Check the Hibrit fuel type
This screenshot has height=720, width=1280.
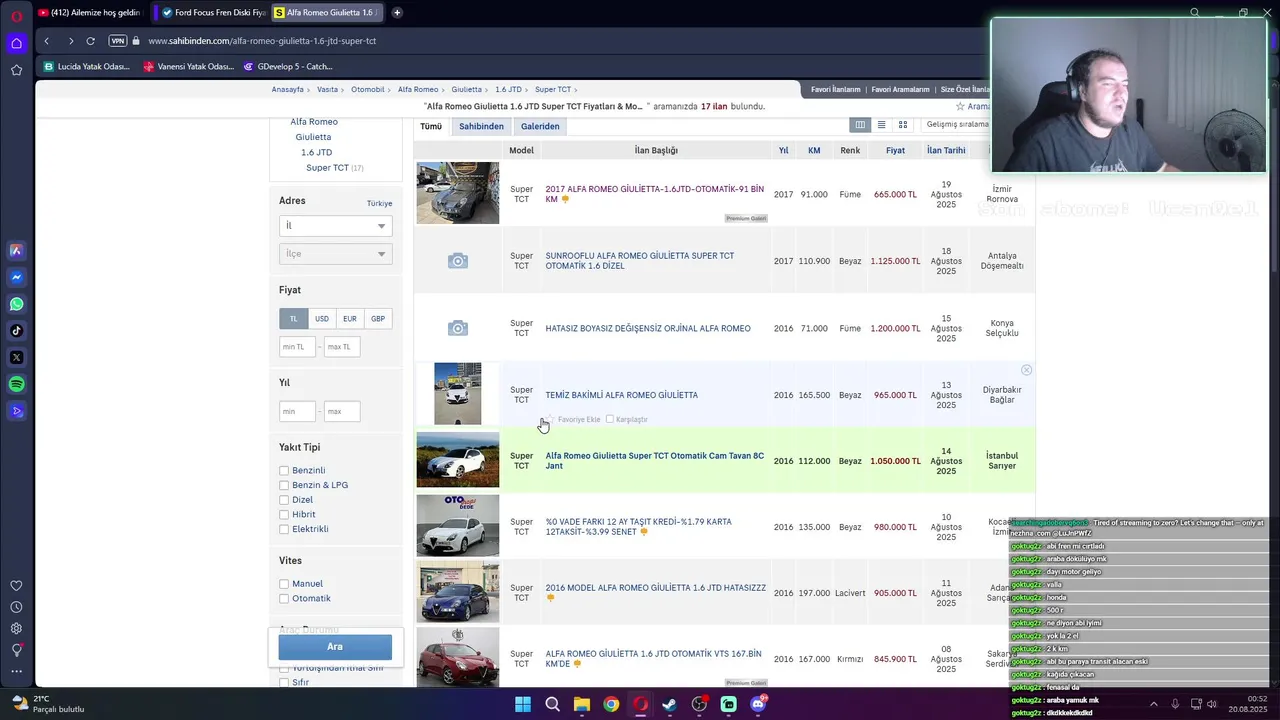point(284,514)
